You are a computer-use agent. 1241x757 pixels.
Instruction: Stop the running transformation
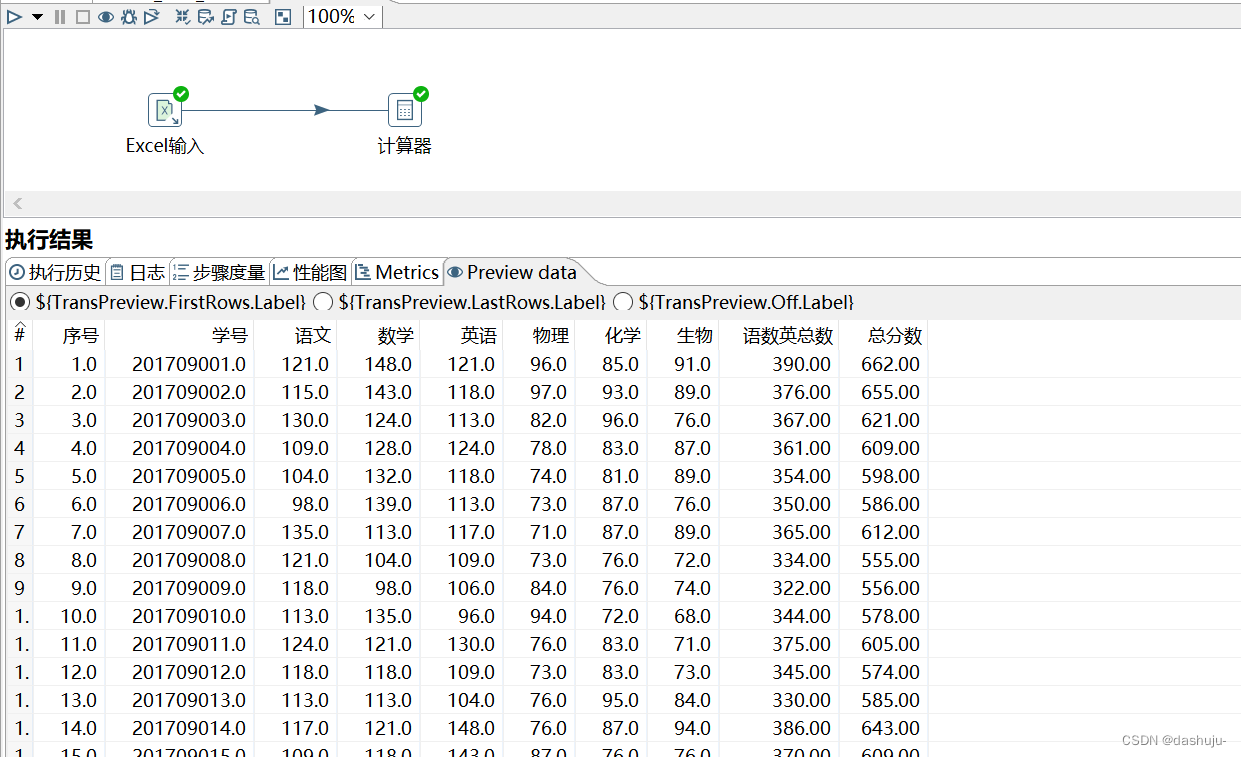[82, 16]
